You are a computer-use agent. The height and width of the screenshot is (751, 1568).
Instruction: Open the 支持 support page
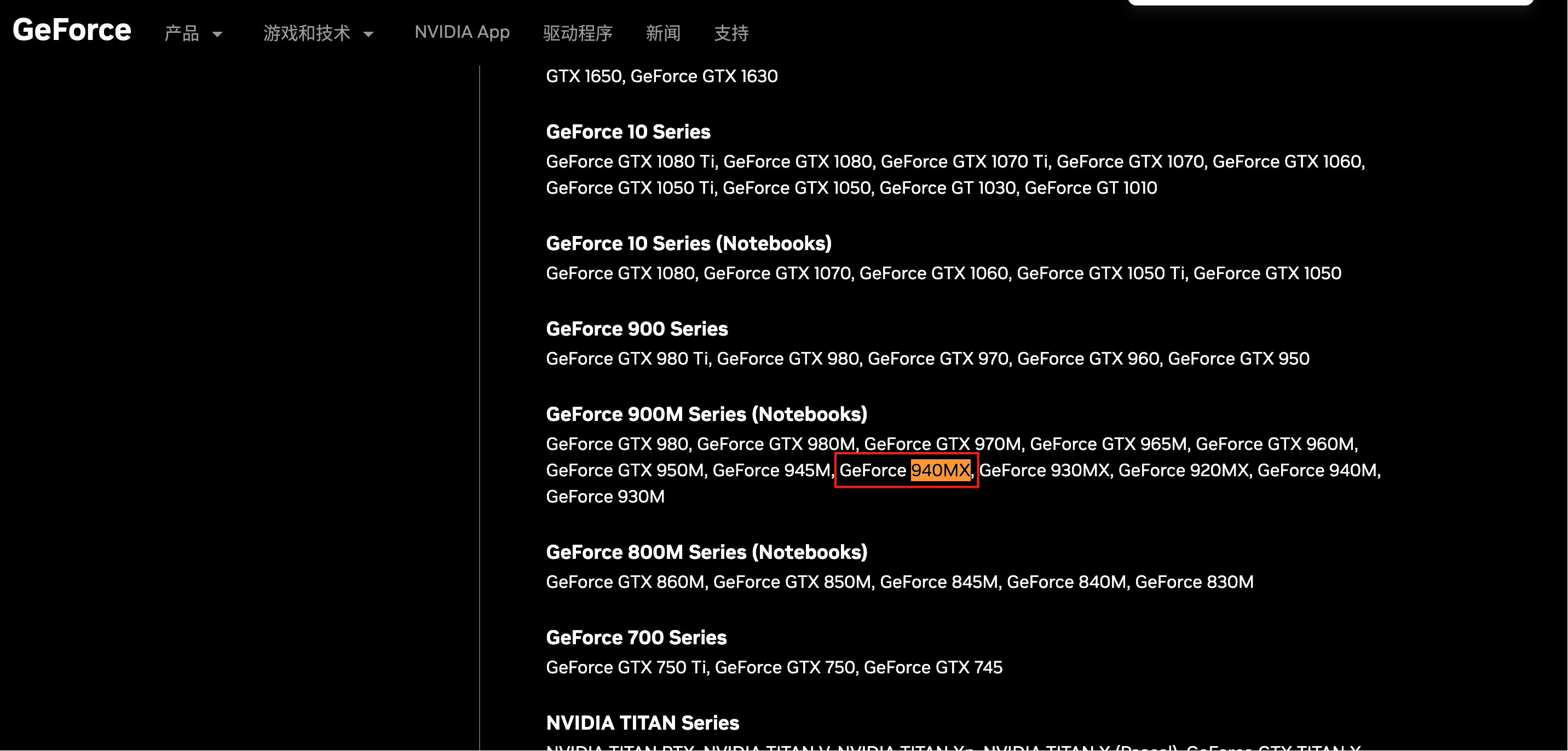(731, 33)
